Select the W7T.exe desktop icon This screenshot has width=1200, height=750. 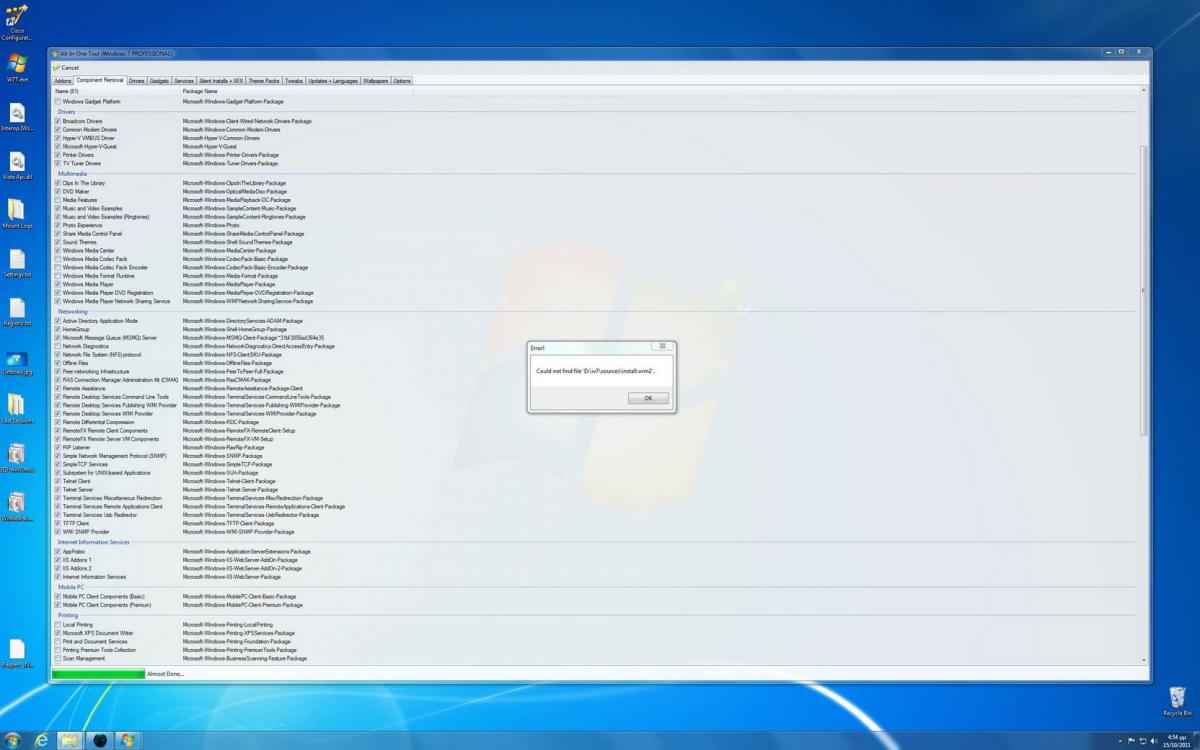[17, 67]
